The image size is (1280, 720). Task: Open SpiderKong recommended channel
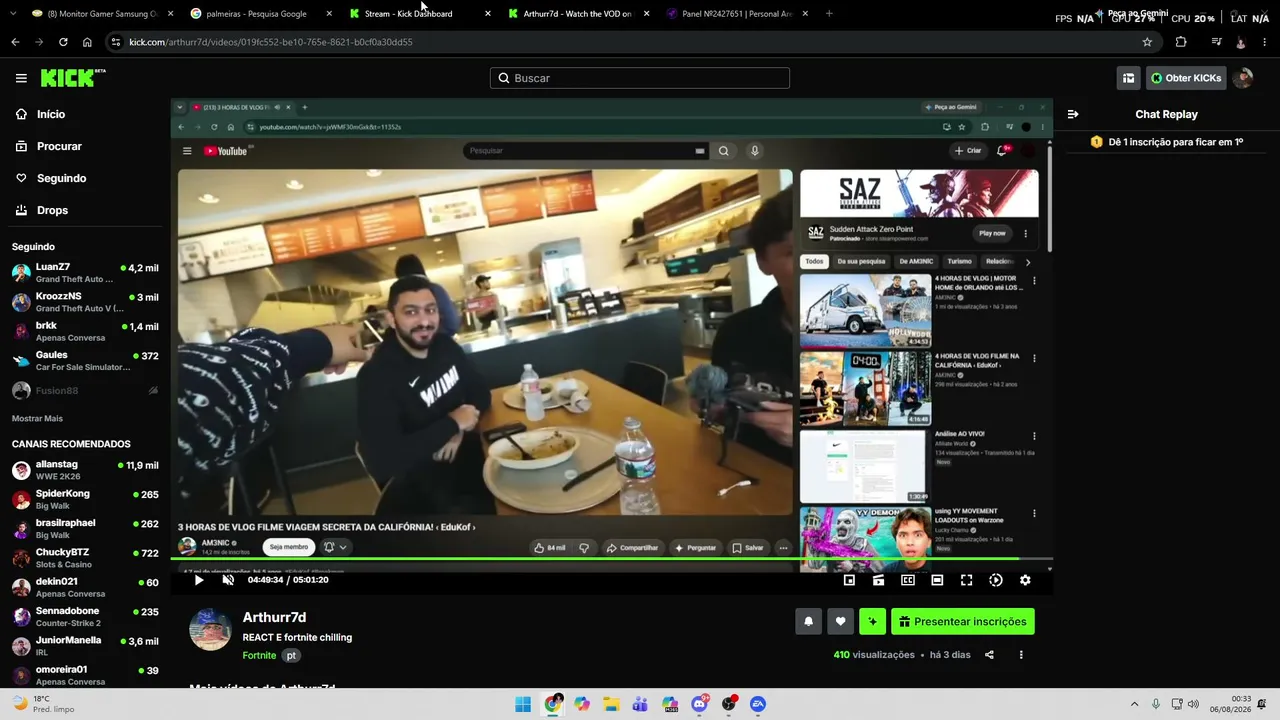tap(85, 499)
